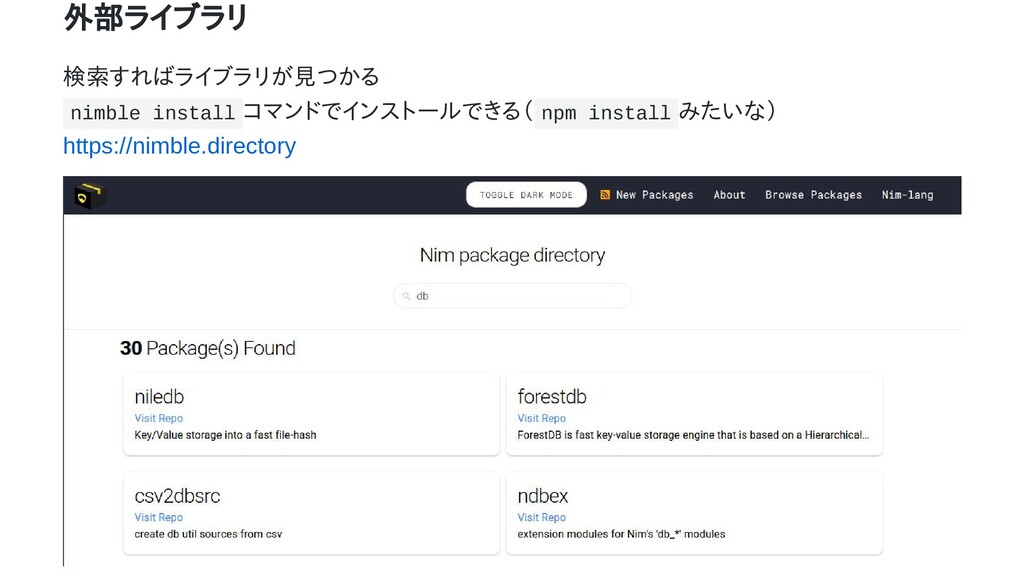Open the https://nimble.directory link
The width and height of the screenshot is (1024, 576).
click(x=180, y=146)
